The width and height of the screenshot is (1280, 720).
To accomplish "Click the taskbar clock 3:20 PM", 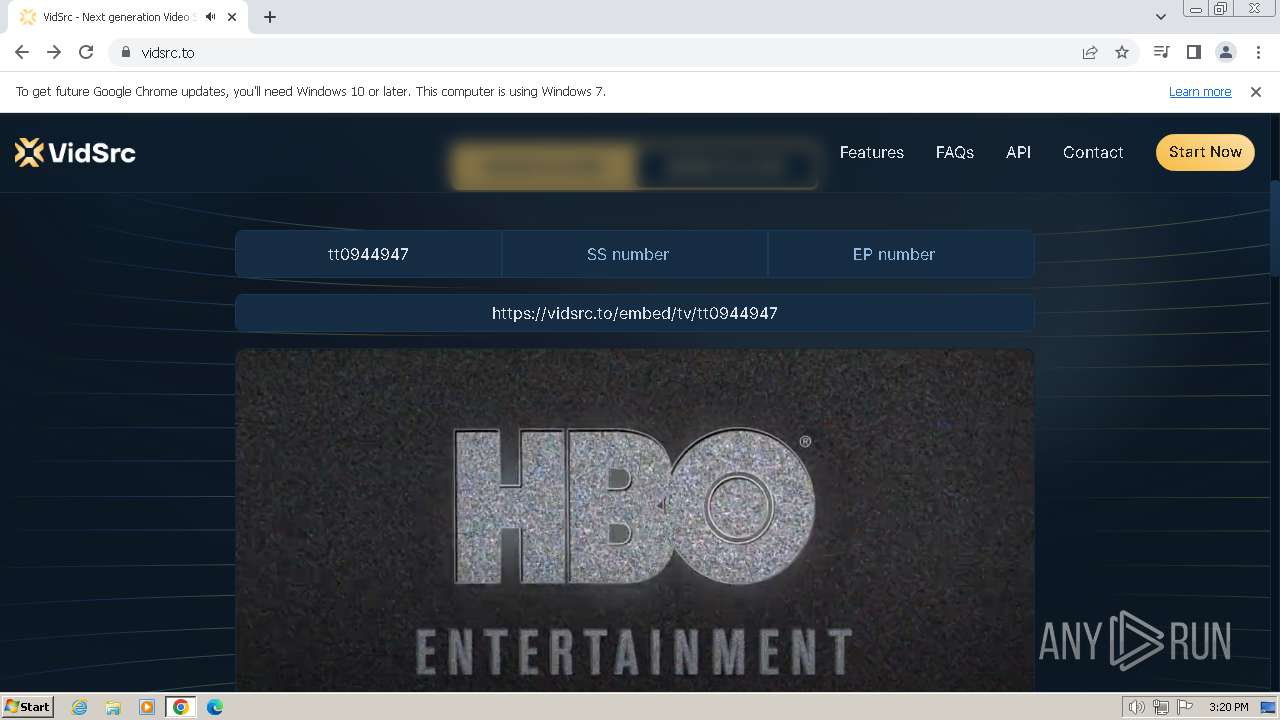I will coord(1228,707).
